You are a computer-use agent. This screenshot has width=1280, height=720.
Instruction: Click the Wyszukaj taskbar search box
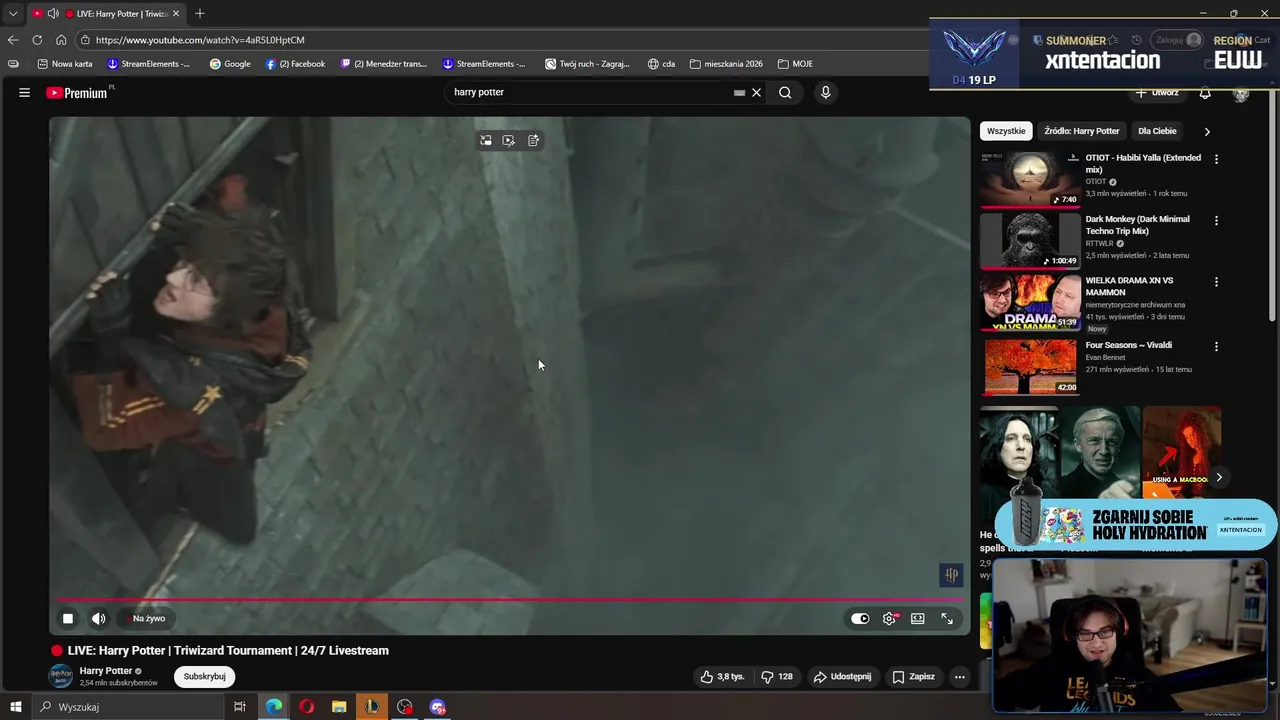[x=128, y=707]
